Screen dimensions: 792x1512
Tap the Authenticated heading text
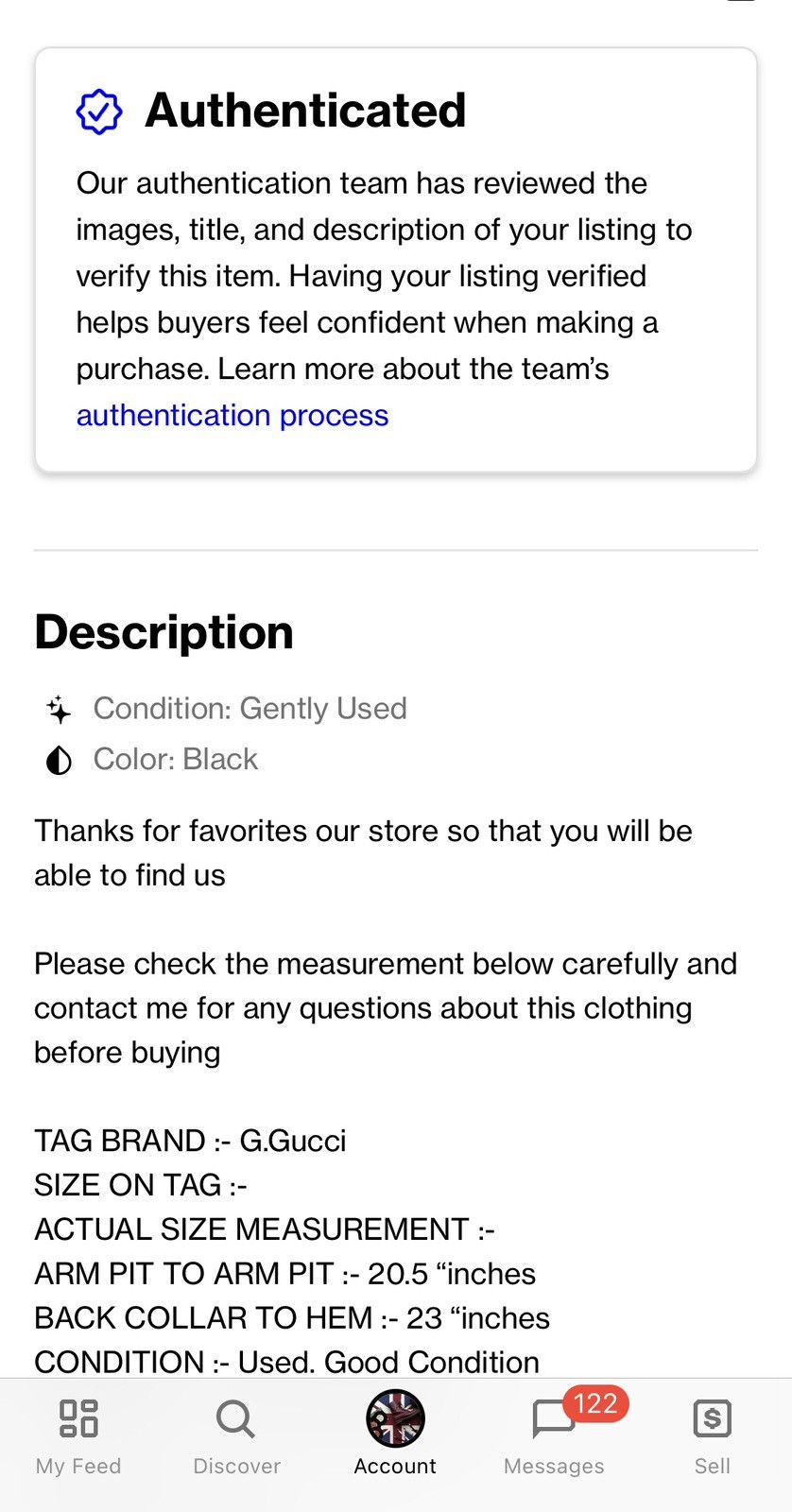[x=305, y=111]
